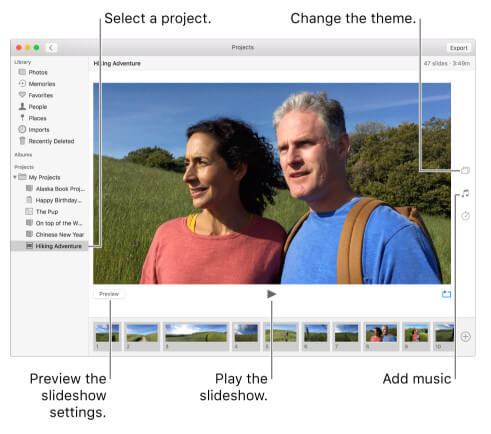Click the main slideshow preview image

click(x=272, y=183)
